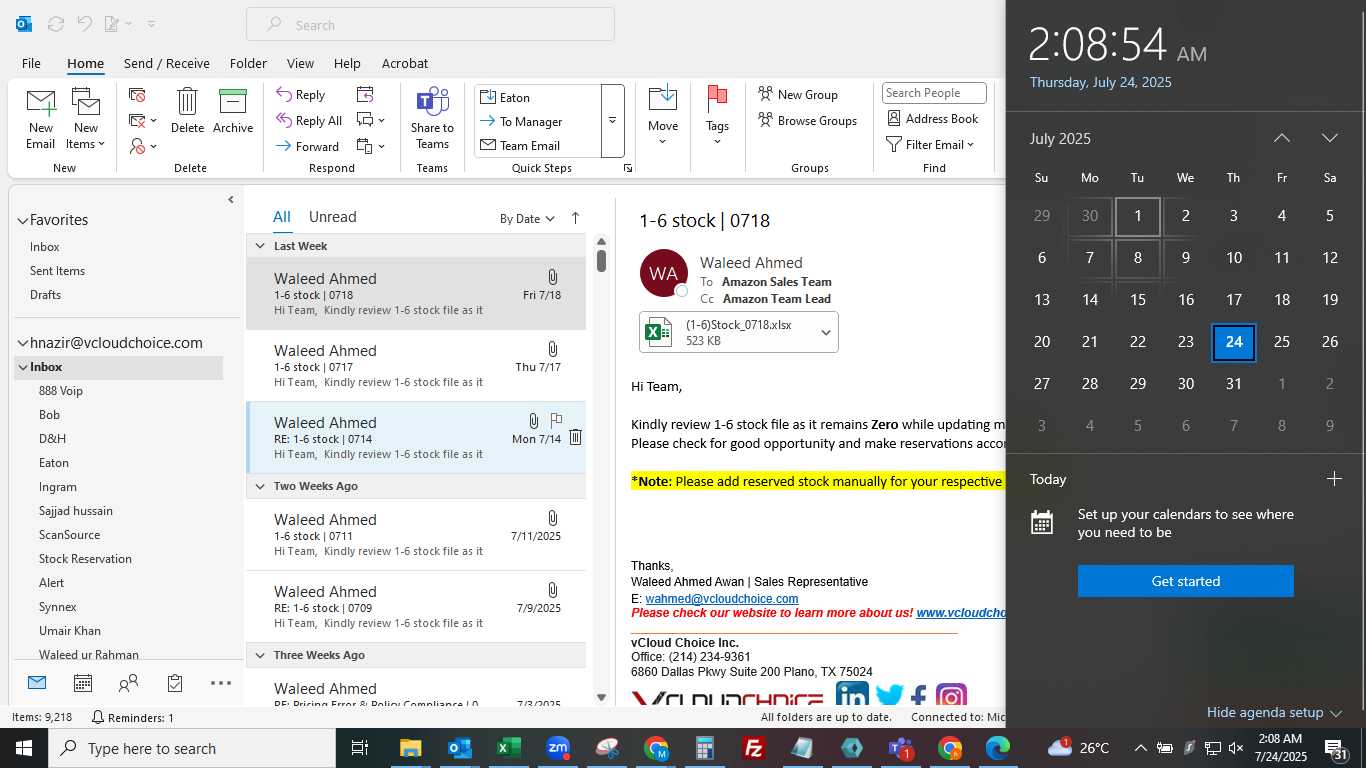
Task: Go to next month in calendar
Action: [1330, 138]
